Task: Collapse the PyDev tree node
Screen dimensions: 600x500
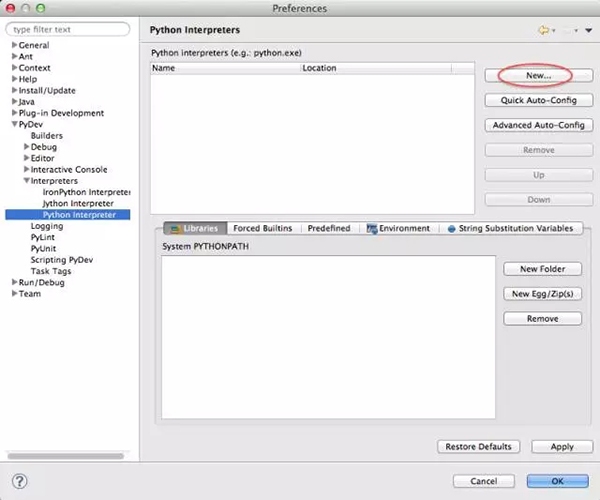Action: click(14, 124)
